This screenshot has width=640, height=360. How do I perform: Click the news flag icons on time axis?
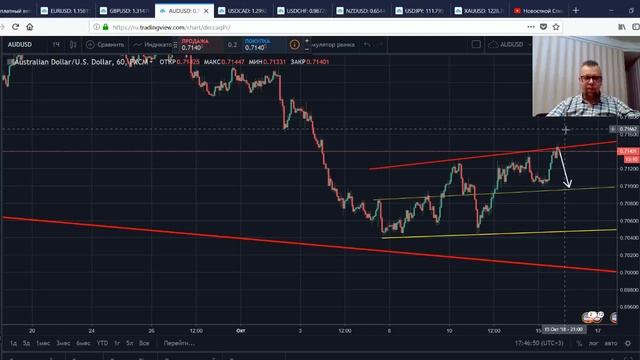click(593, 316)
